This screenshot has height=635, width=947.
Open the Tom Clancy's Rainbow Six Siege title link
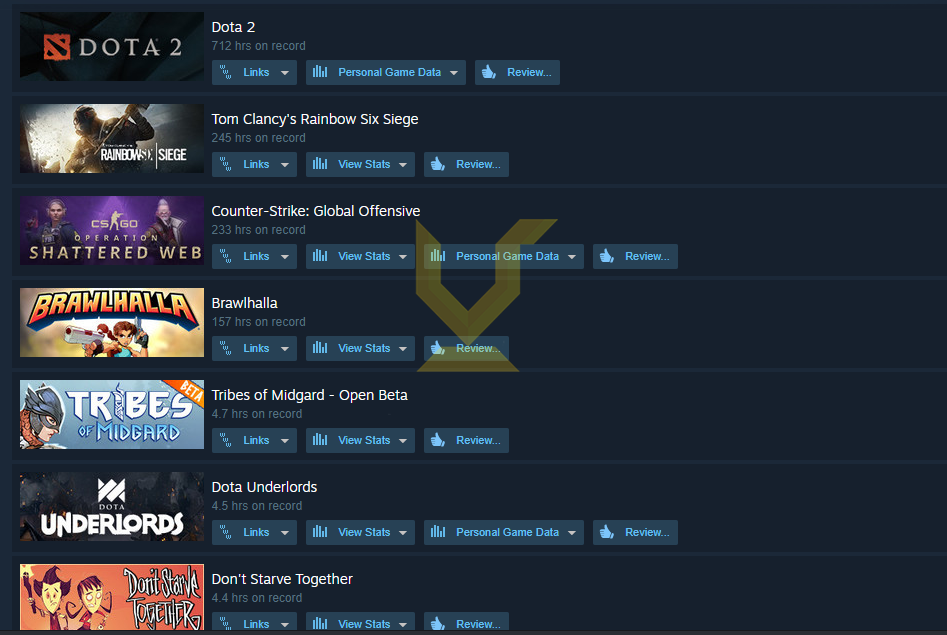point(315,119)
